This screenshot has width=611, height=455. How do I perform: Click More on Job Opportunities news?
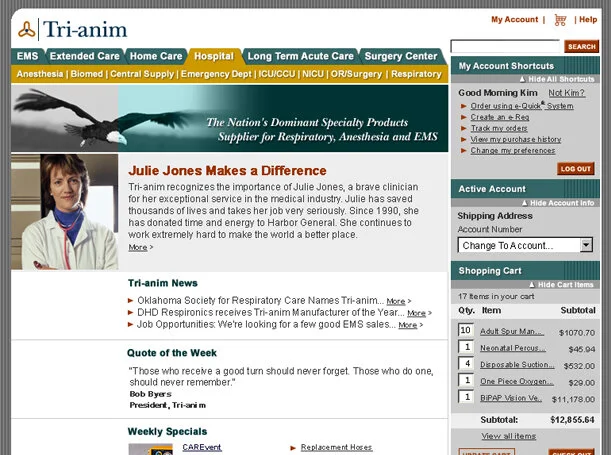pyautogui.click(x=408, y=325)
